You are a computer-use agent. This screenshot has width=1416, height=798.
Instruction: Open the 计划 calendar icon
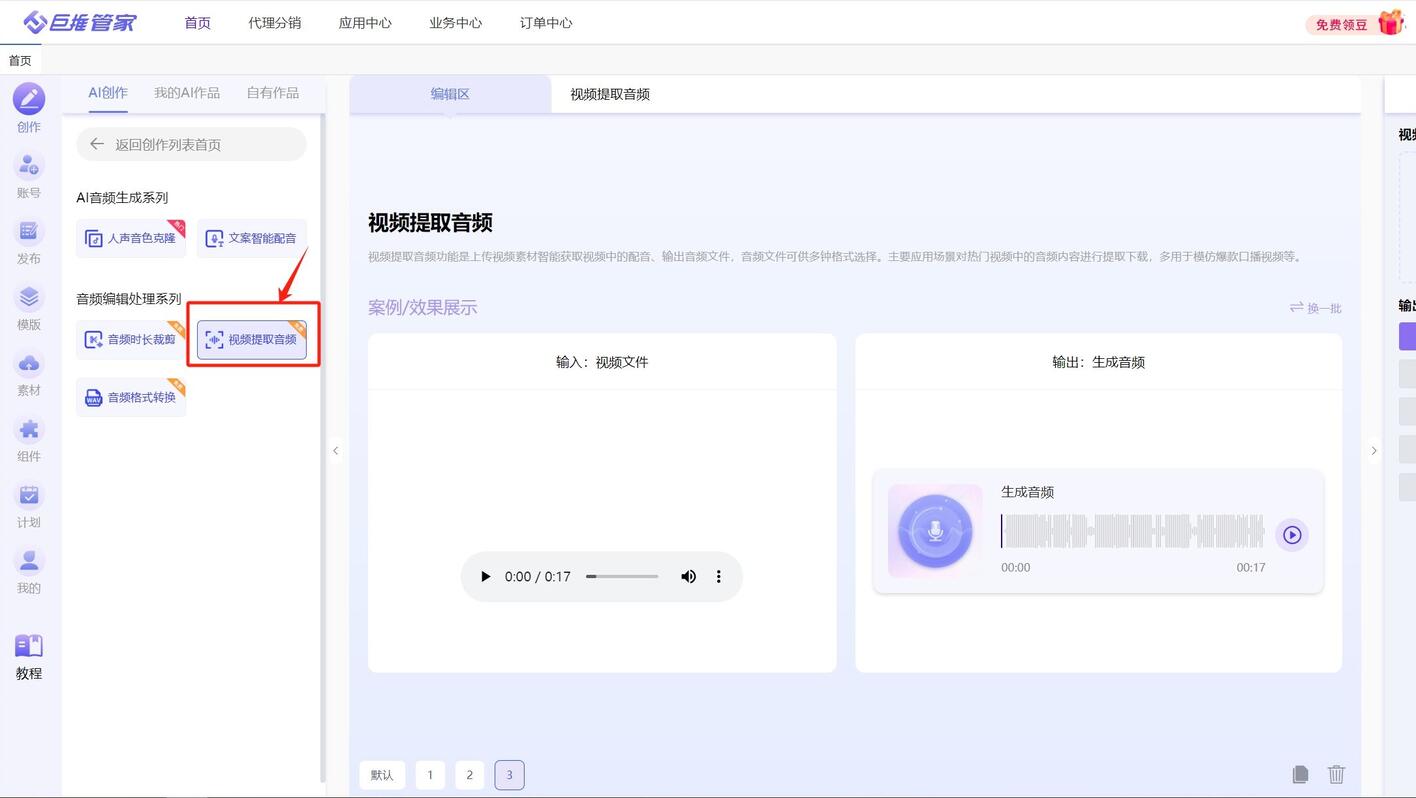(29, 495)
